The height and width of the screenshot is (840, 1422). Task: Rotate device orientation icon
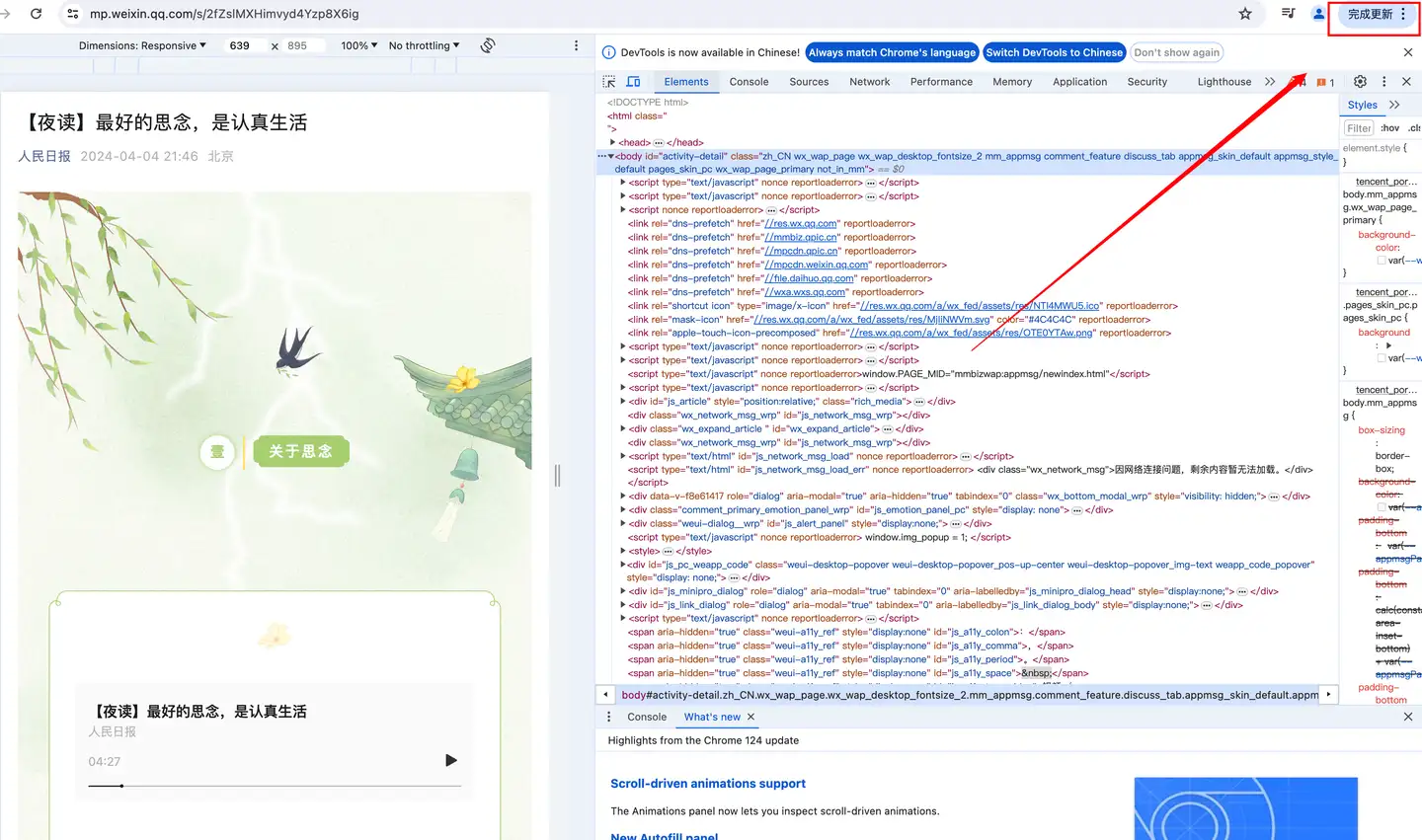pos(488,45)
